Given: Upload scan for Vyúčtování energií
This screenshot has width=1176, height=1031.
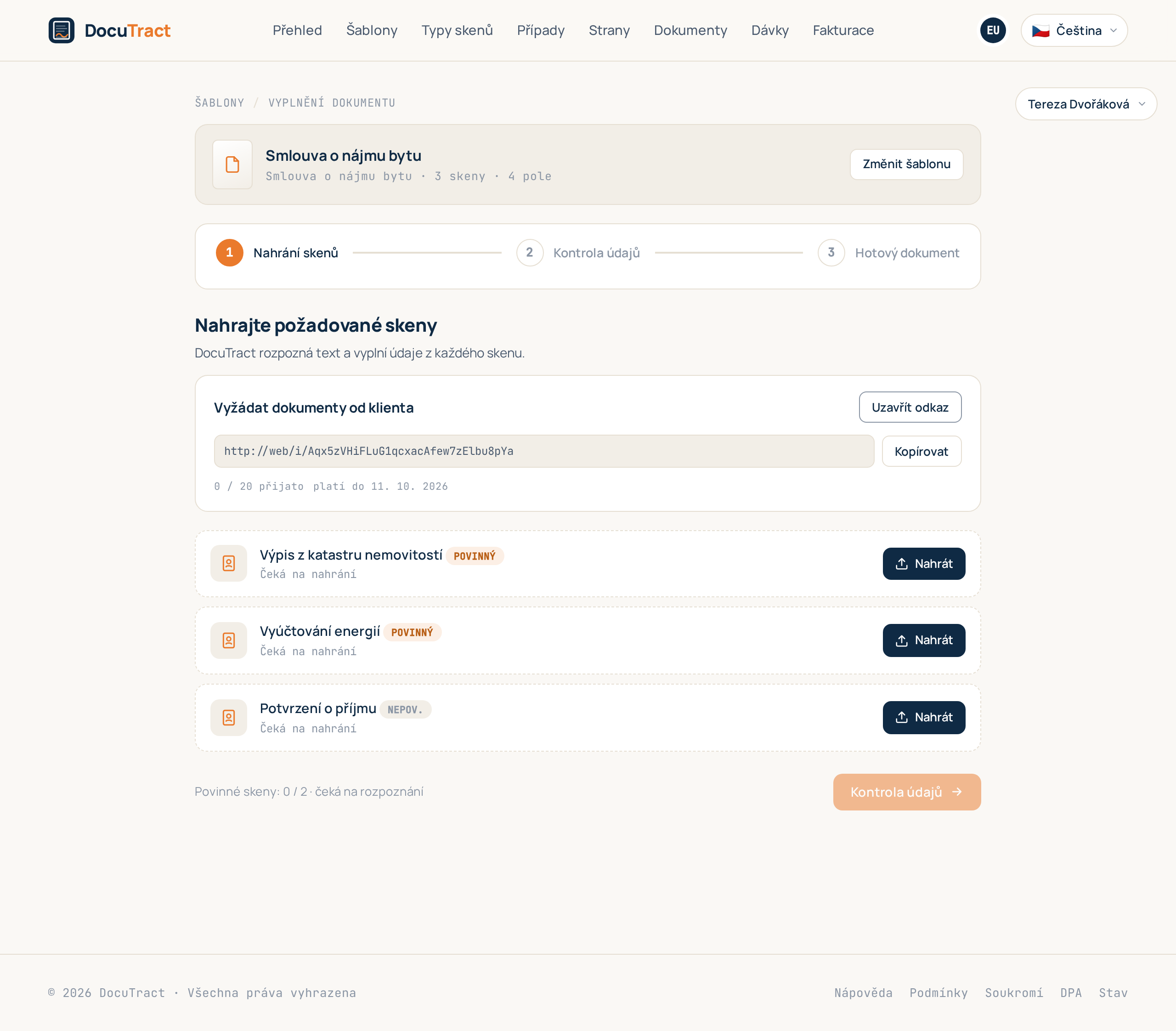Looking at the screenshot, I should (924, 640).
